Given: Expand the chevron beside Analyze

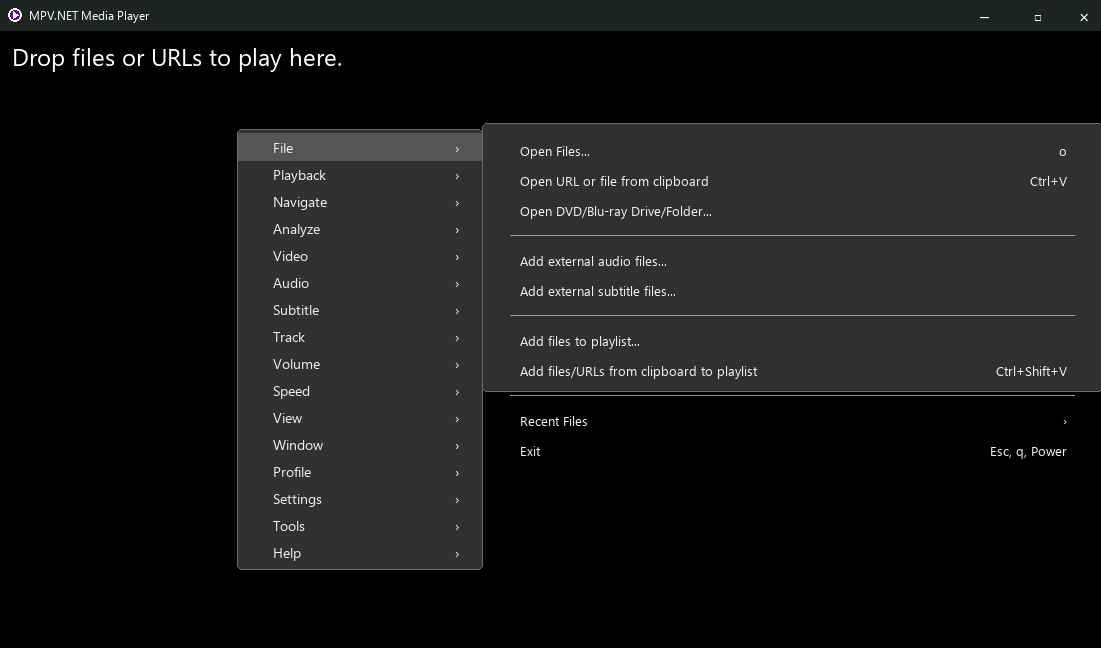Looking at the screenshot, I should (457, 230).
